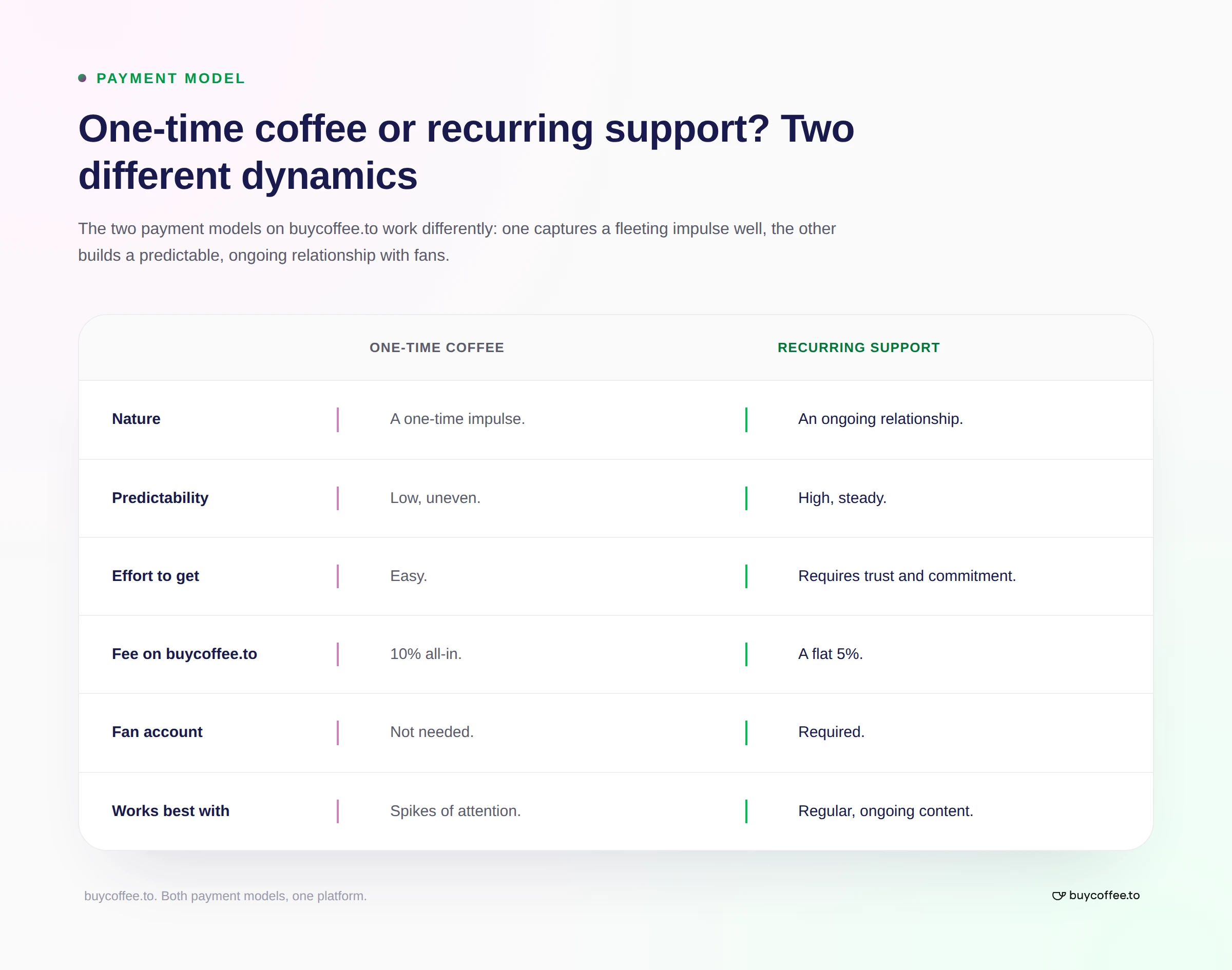Image resolution: width=1232 pixels, height=970 pixels.
Task: Click 'A flat 5%.' cell
Action: point(831,654)
